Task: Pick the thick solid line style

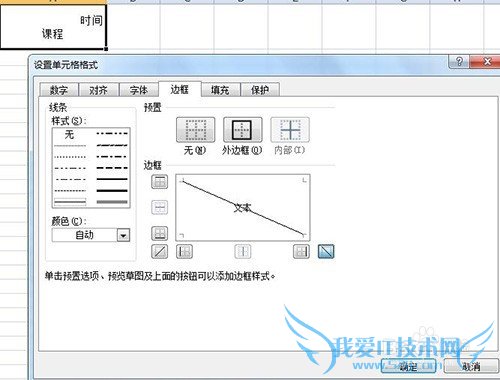Action: 112,191
